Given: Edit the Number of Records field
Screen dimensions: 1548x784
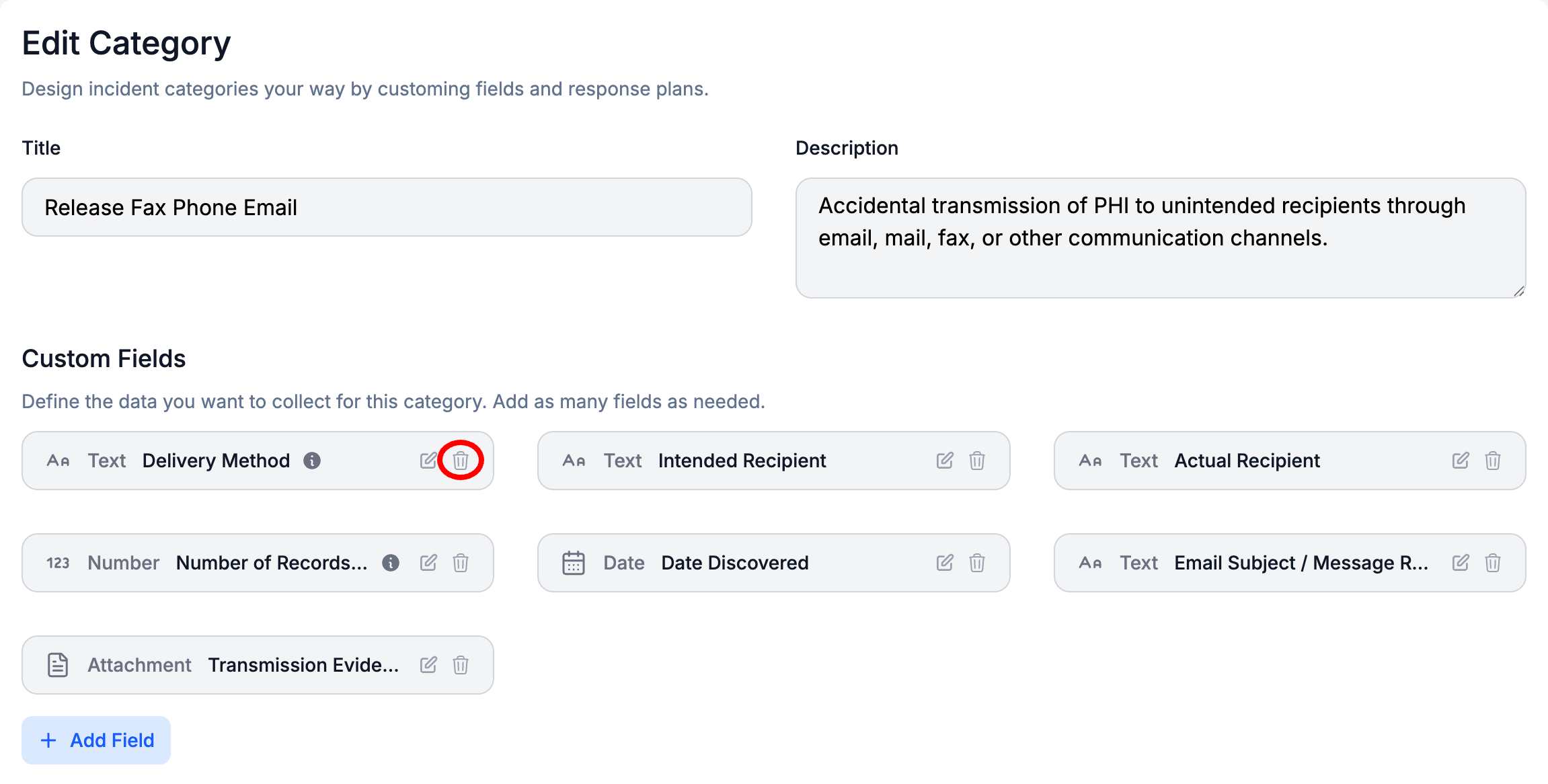Looking at the screenshot, I should click(x=428, y=563).
